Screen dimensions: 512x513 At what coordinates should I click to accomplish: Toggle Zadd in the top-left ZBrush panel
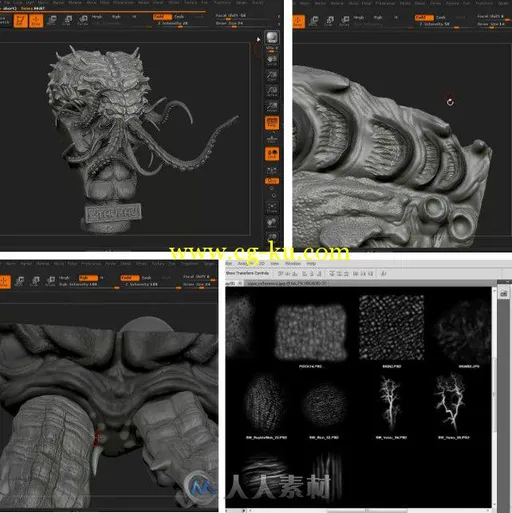(x=162, y=16)
